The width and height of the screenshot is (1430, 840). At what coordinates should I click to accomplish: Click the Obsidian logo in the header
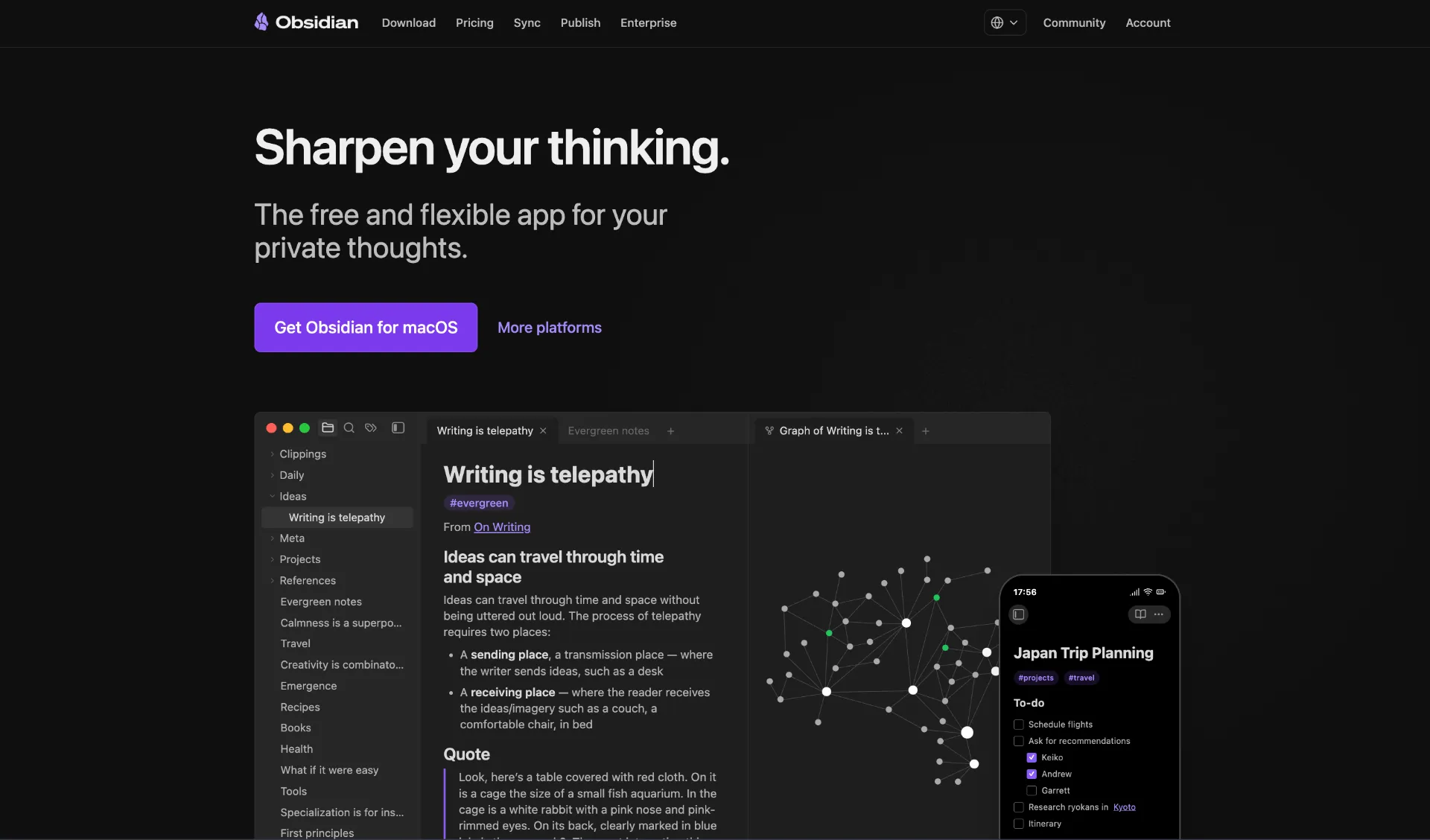click(x=306, y=22)
